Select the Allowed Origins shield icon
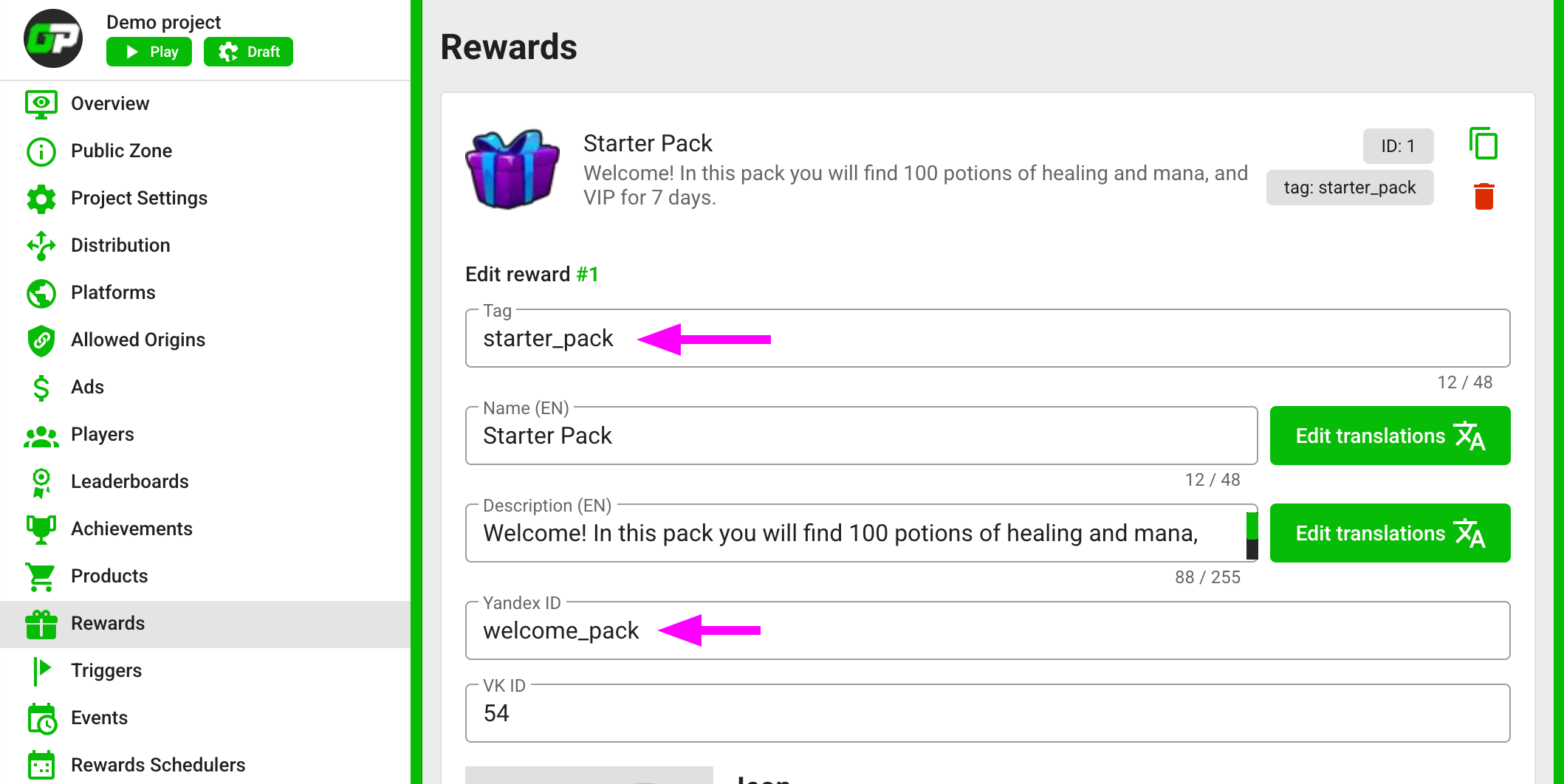This screenshot has width=1564, height=784. (x=41, y=340)
